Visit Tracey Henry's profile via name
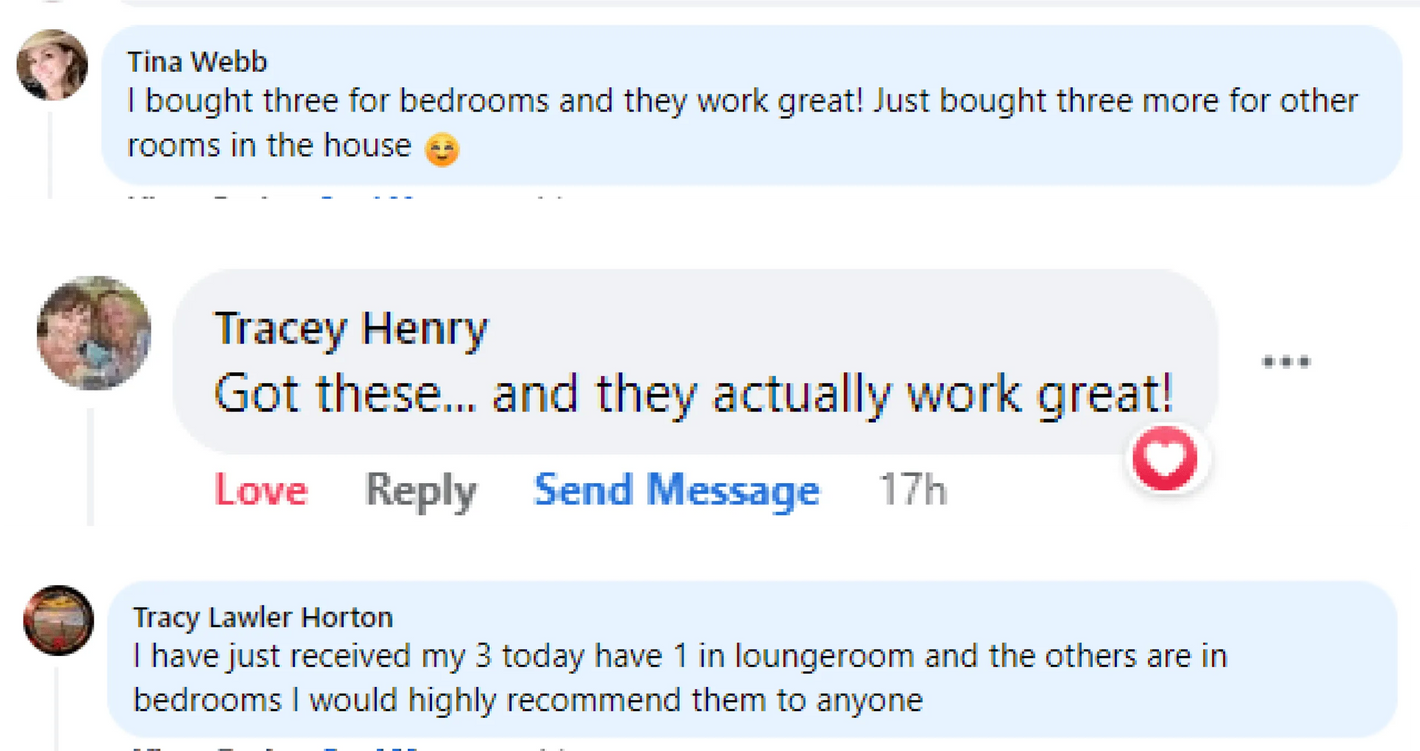 click(351, 329)
